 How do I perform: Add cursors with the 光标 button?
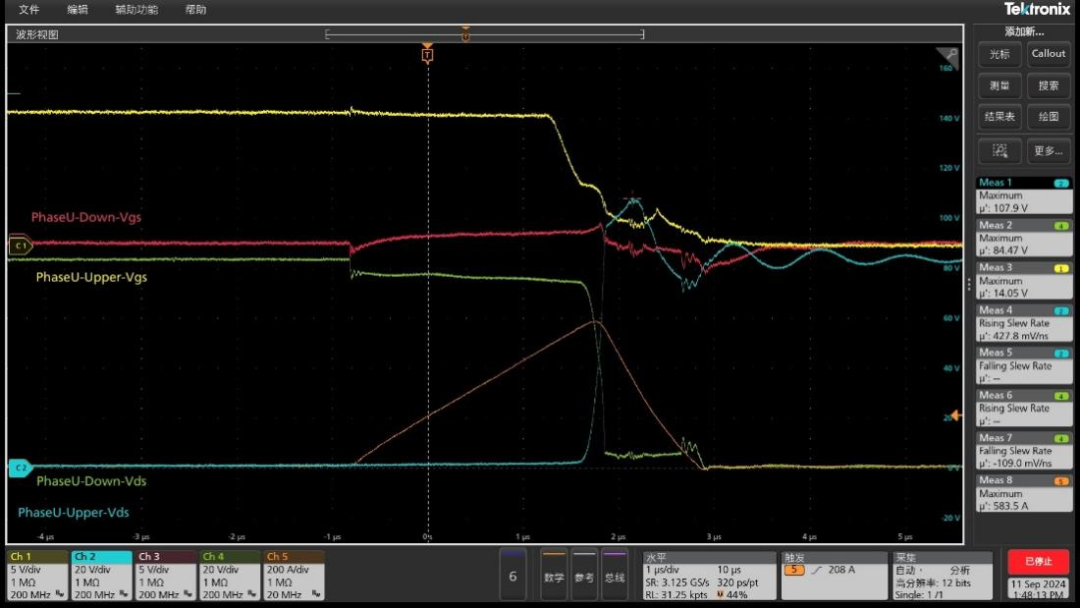pos(999,54)
